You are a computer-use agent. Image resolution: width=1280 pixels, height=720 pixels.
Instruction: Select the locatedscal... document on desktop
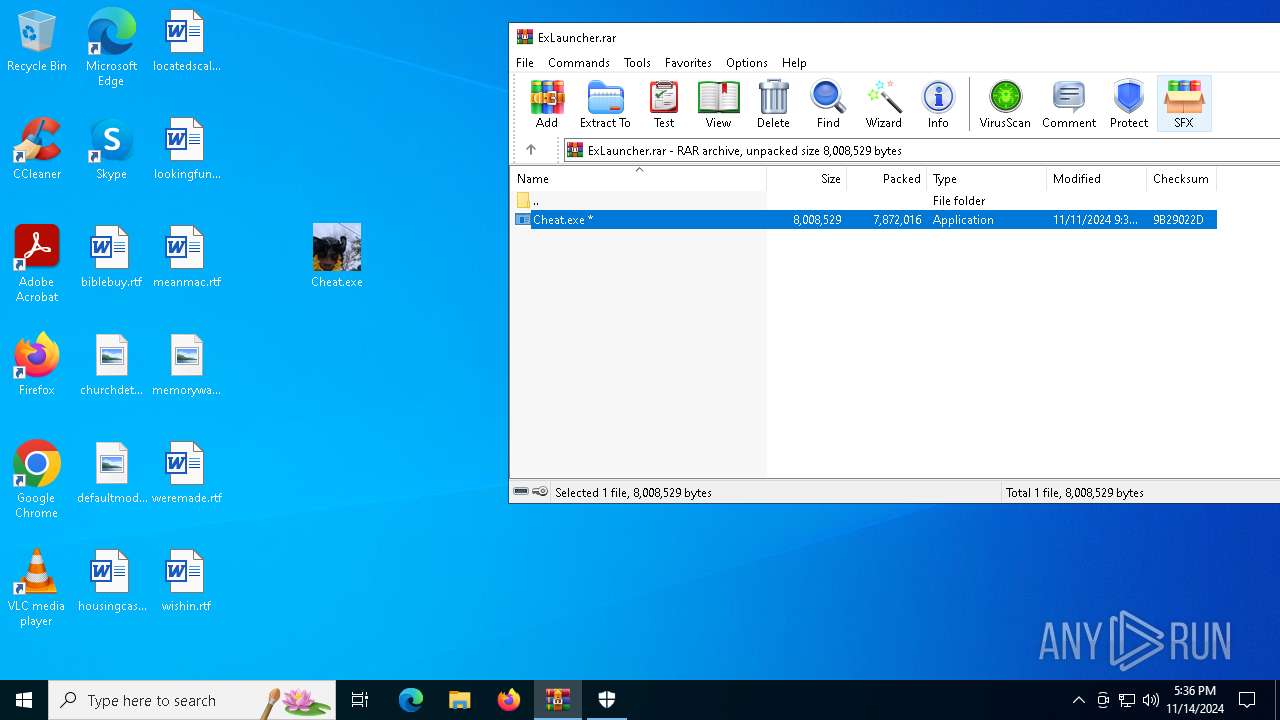pos(186,41)
